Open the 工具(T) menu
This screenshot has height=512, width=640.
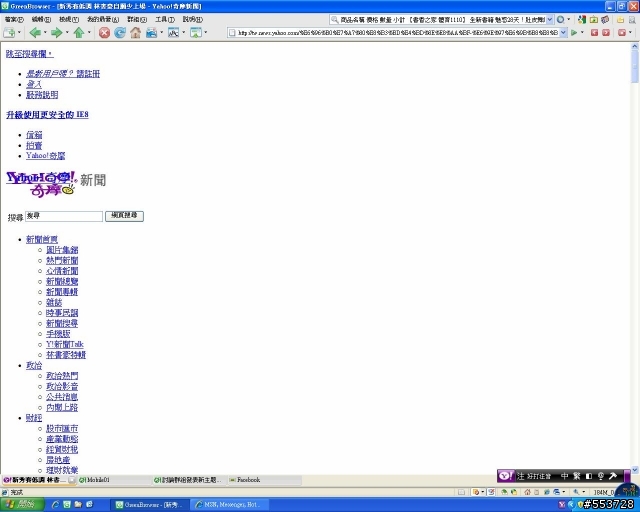point(164,19)
